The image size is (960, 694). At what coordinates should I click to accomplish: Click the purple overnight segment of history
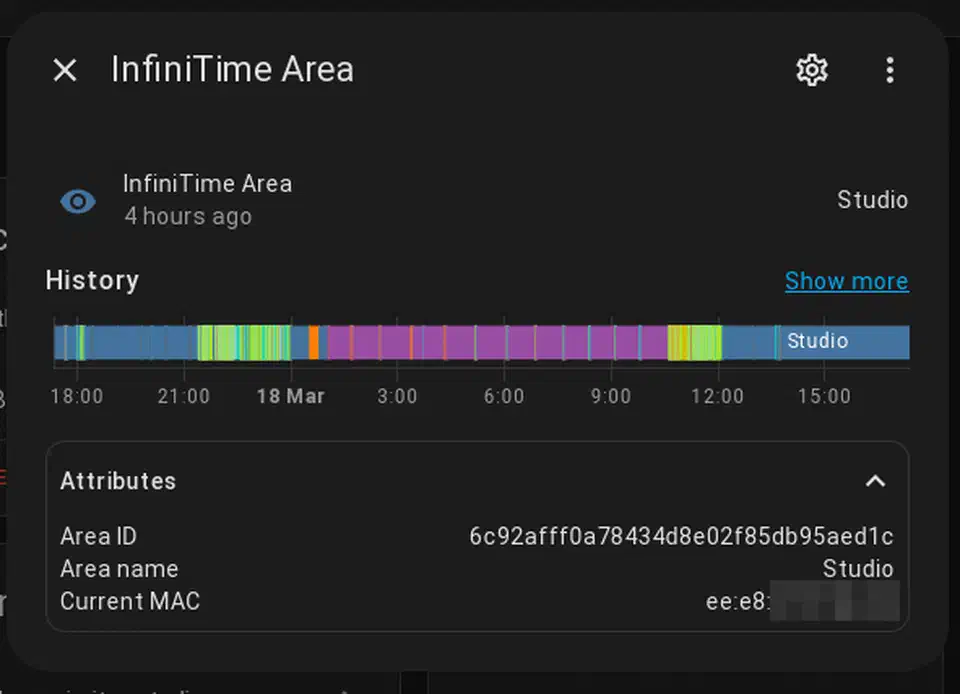(496, 342)
